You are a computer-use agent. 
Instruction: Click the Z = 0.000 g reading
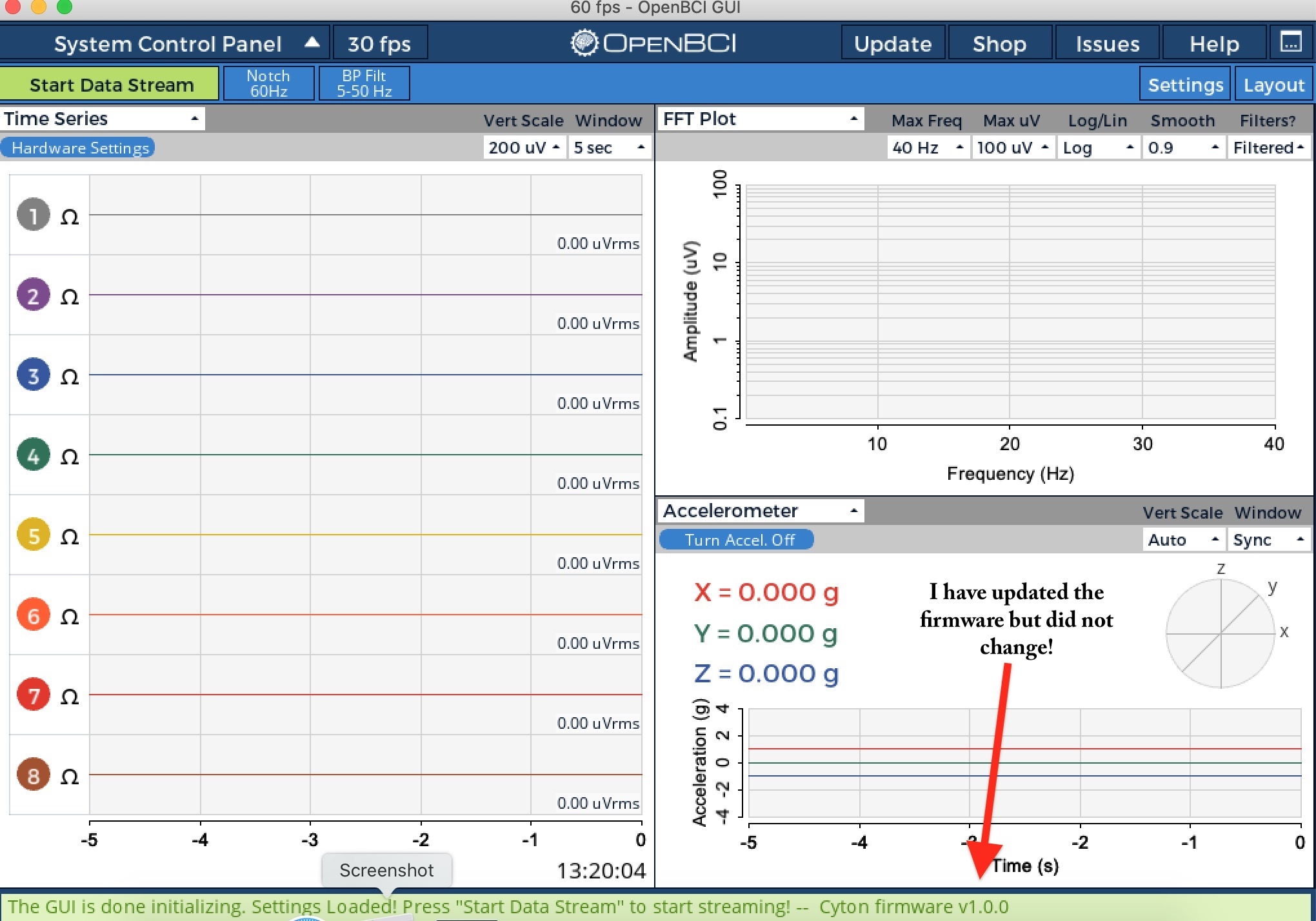(x=766, y=673)
